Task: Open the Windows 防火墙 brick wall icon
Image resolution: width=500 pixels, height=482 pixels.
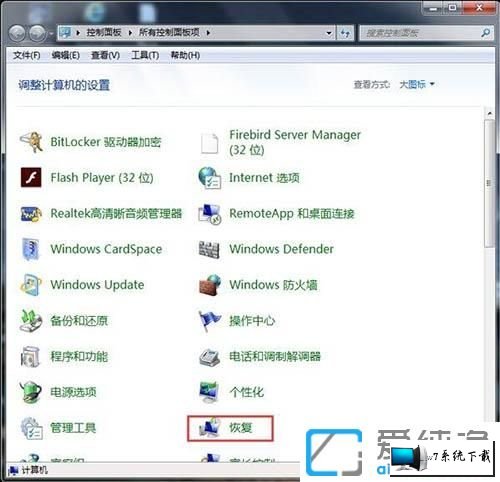Action: tap(210, 285)
